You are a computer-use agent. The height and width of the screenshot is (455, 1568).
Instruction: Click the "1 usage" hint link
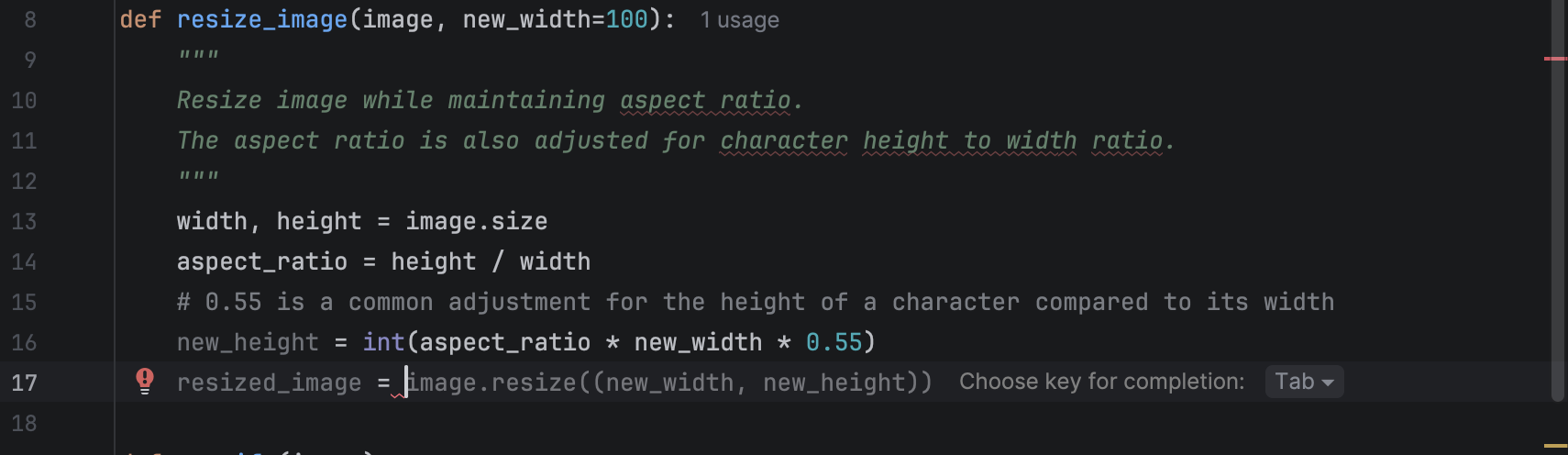[739, 20]
